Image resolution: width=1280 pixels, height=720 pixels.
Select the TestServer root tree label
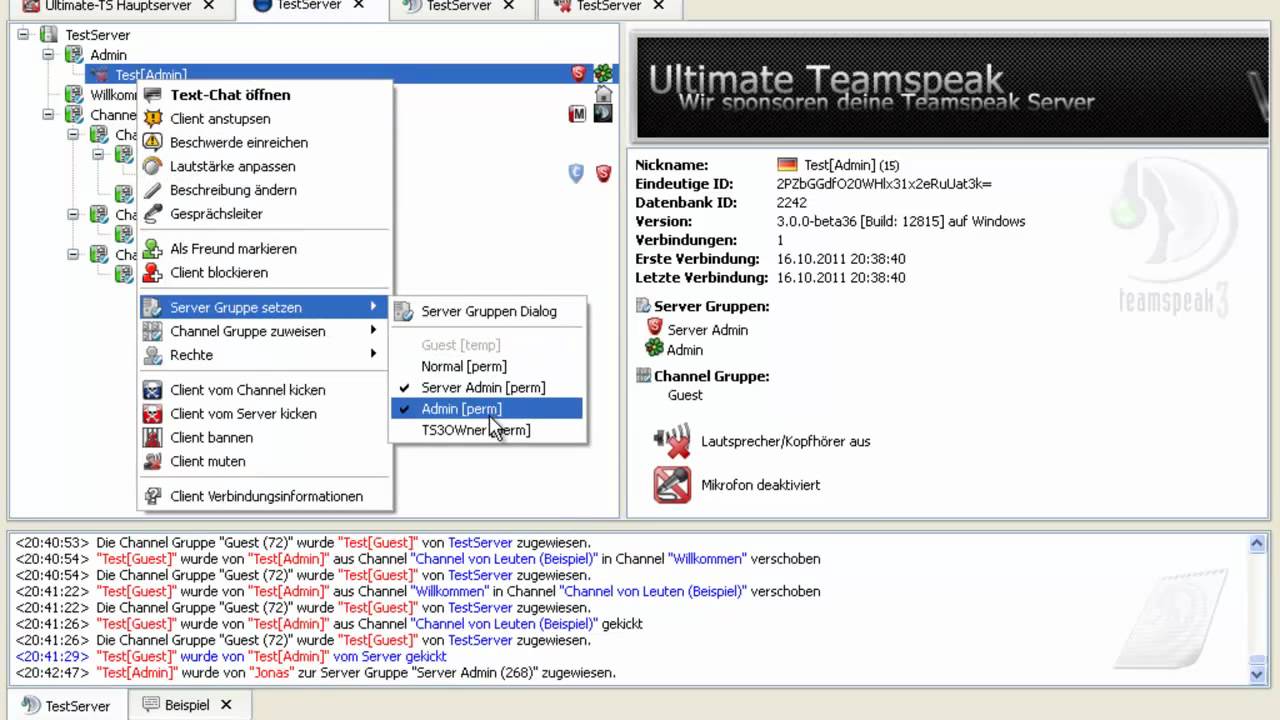(98, 35)
